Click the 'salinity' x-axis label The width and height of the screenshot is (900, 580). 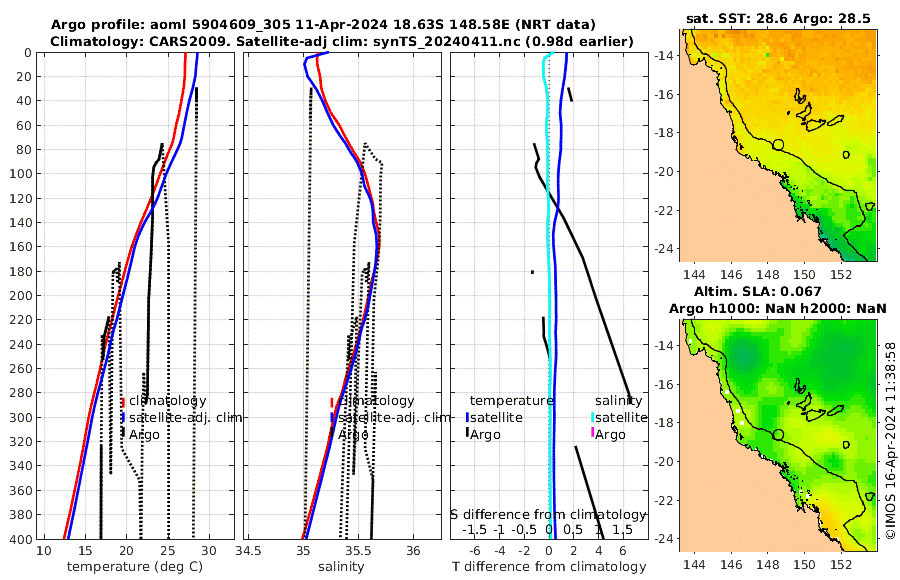341,567
